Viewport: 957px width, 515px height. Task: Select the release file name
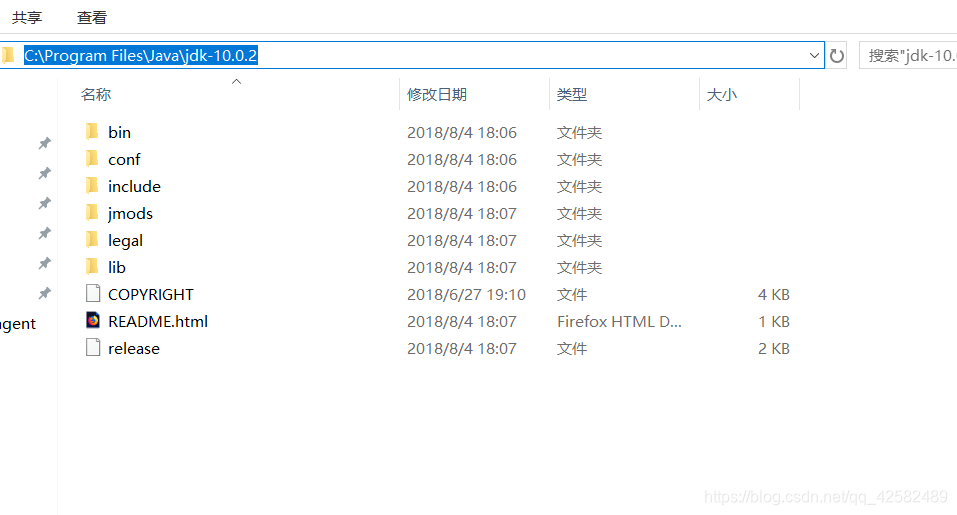click(134, 348)
